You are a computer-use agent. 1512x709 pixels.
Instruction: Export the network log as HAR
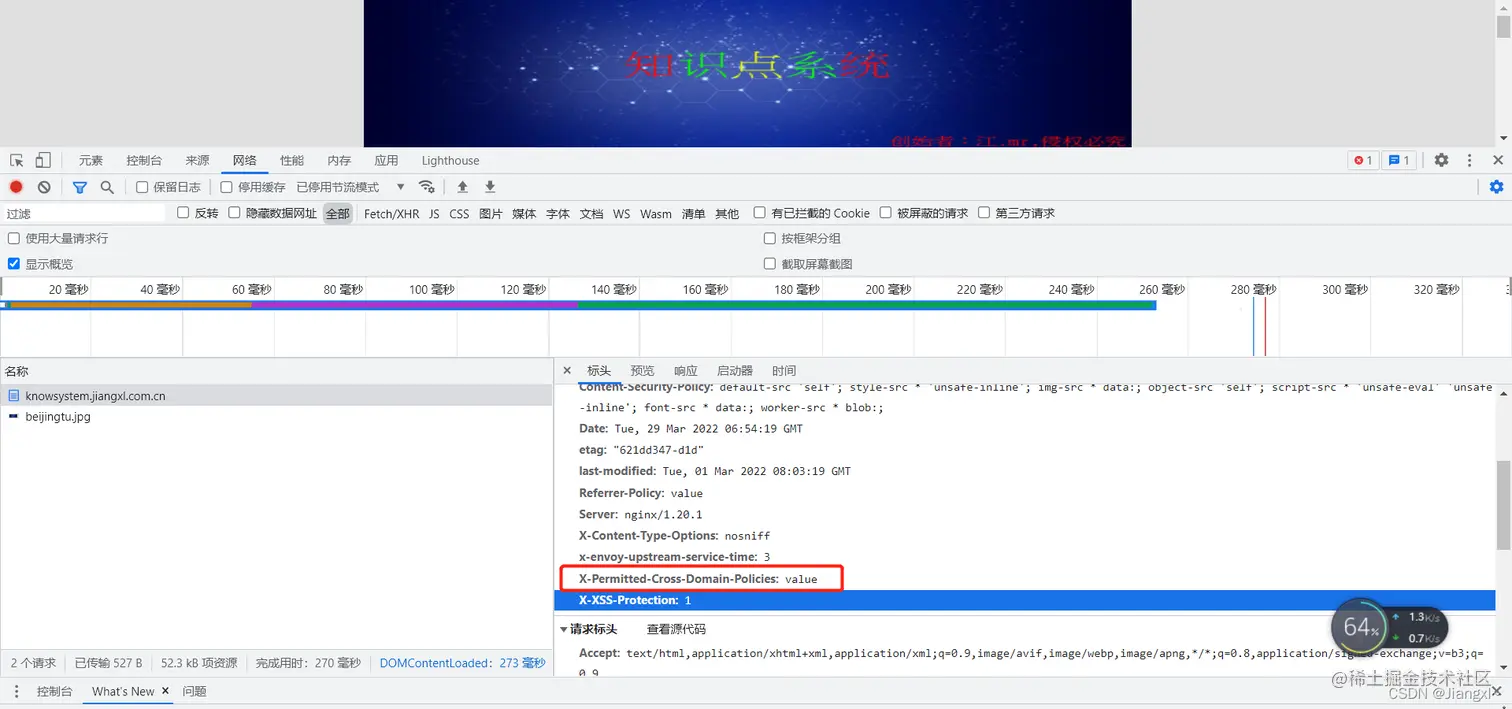click(489, 186)
